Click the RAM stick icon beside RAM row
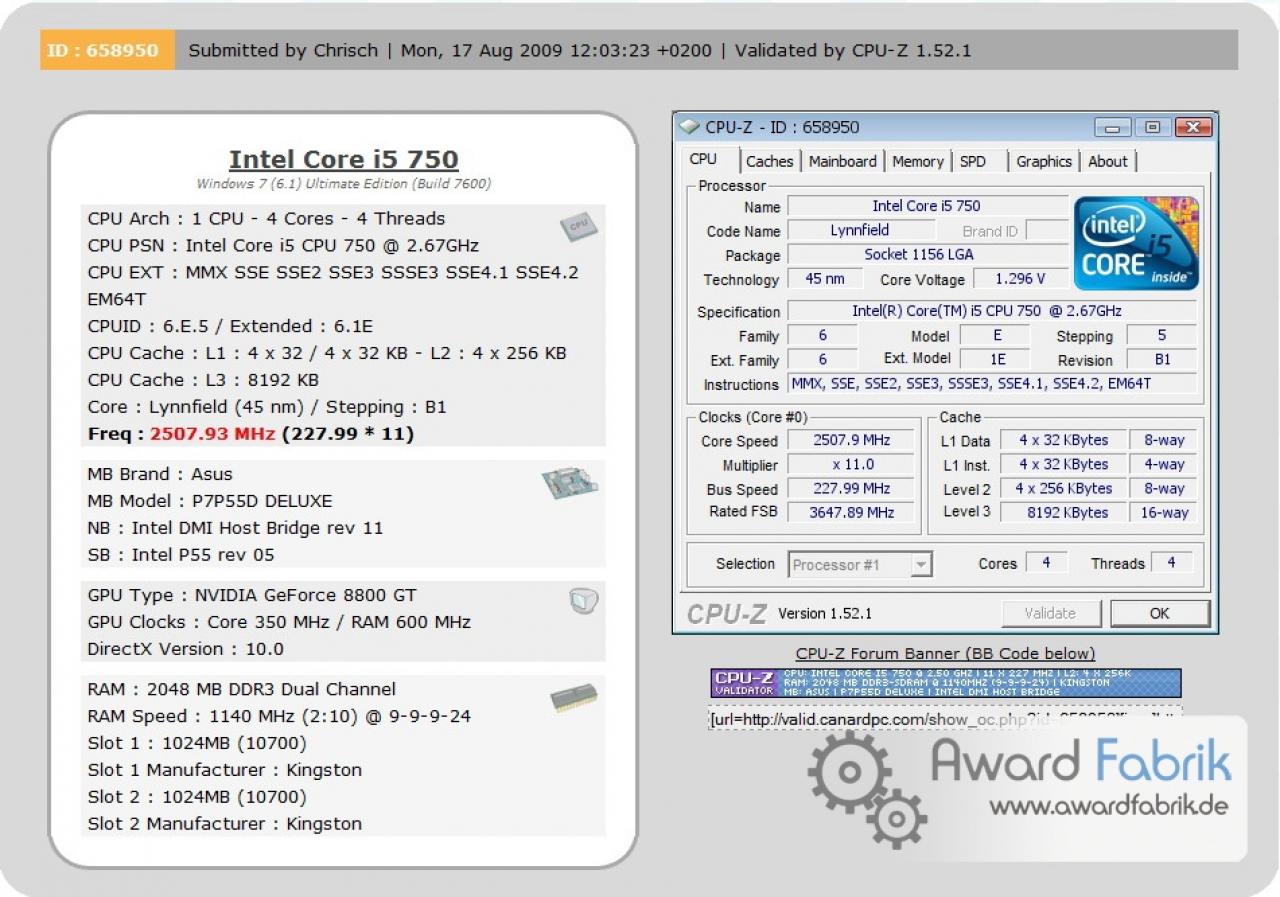 coord(574,697)
